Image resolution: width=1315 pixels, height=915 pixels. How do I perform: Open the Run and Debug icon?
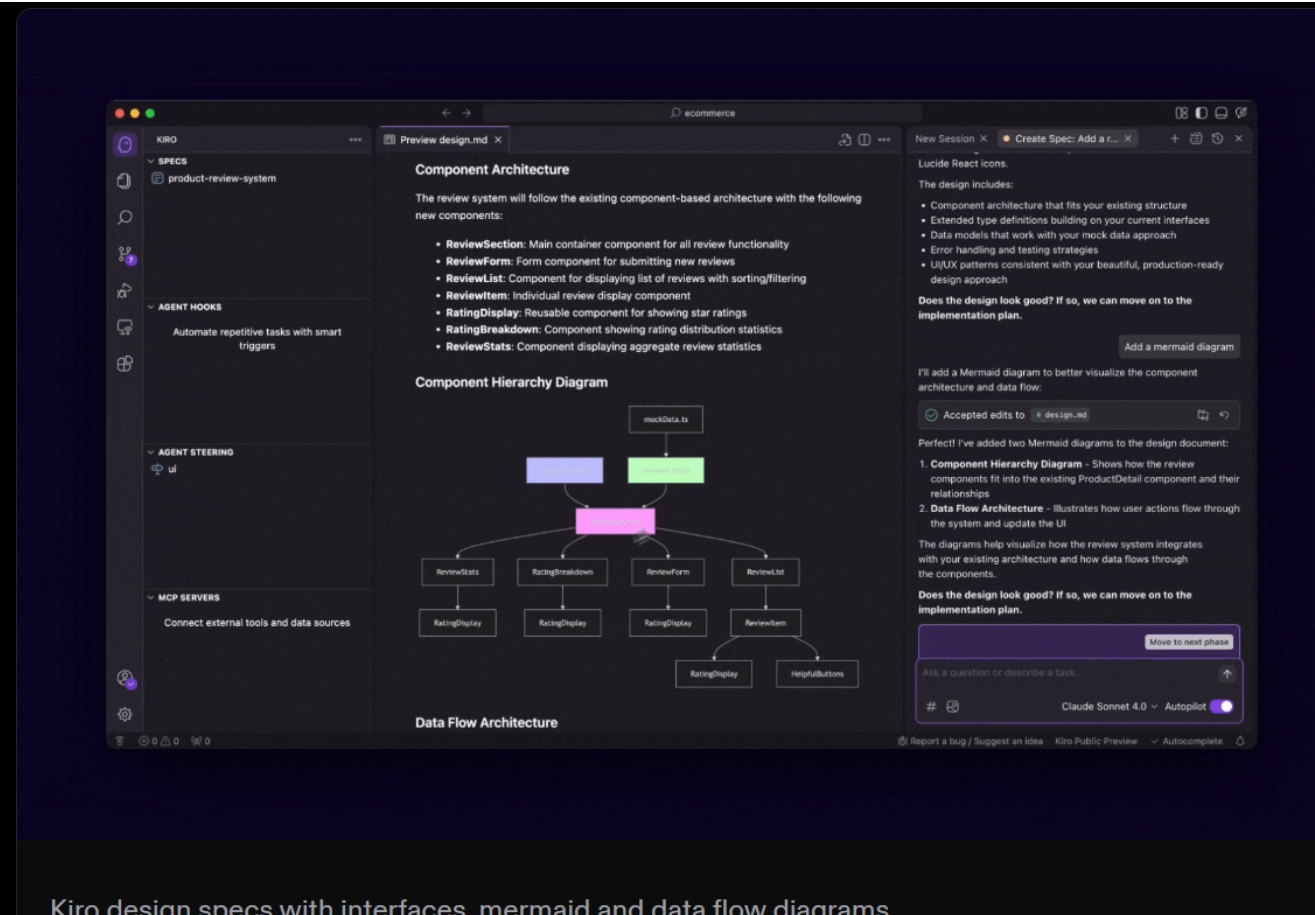tap(125, 292)
